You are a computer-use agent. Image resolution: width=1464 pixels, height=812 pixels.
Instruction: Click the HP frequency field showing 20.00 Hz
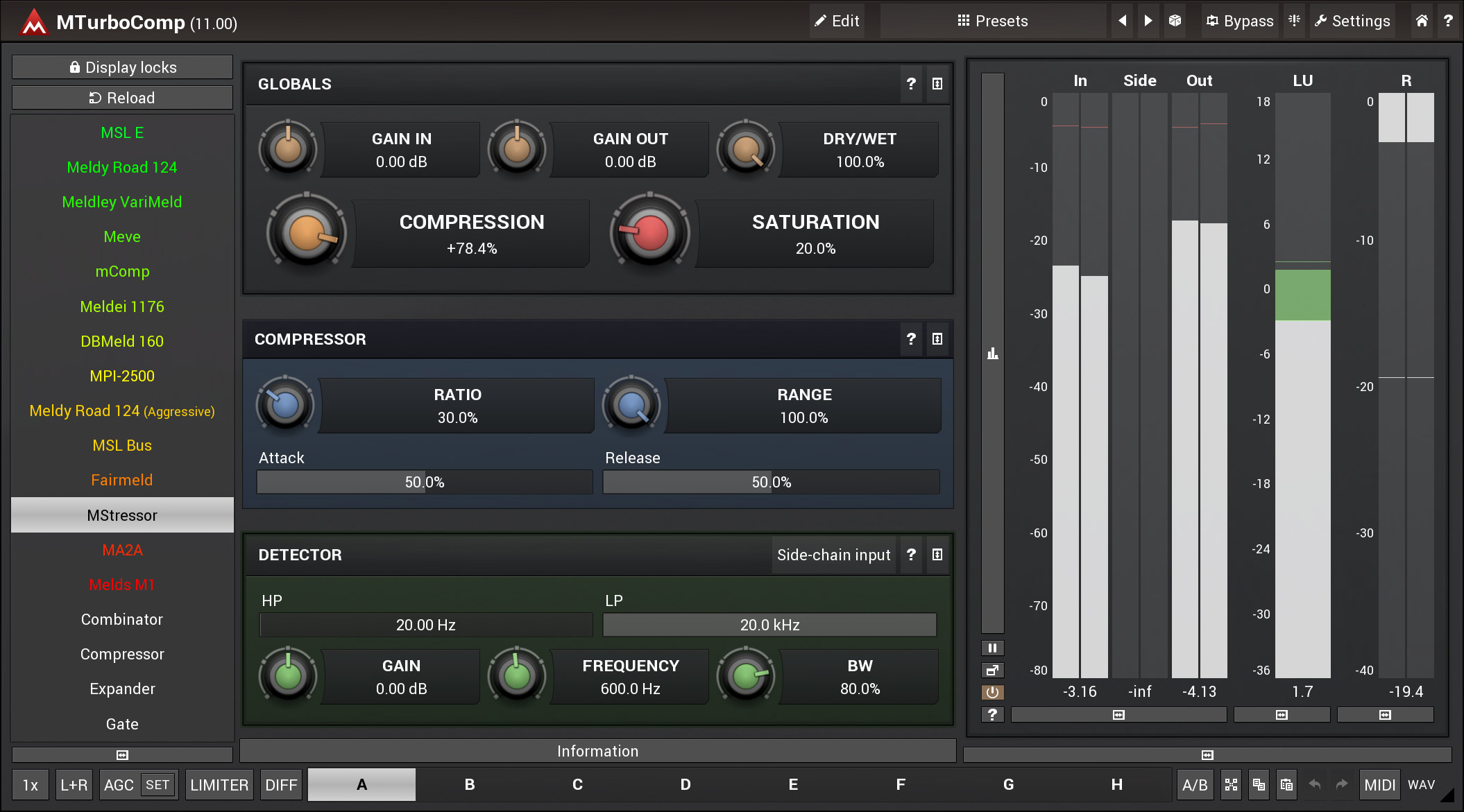tap(424, 624)
